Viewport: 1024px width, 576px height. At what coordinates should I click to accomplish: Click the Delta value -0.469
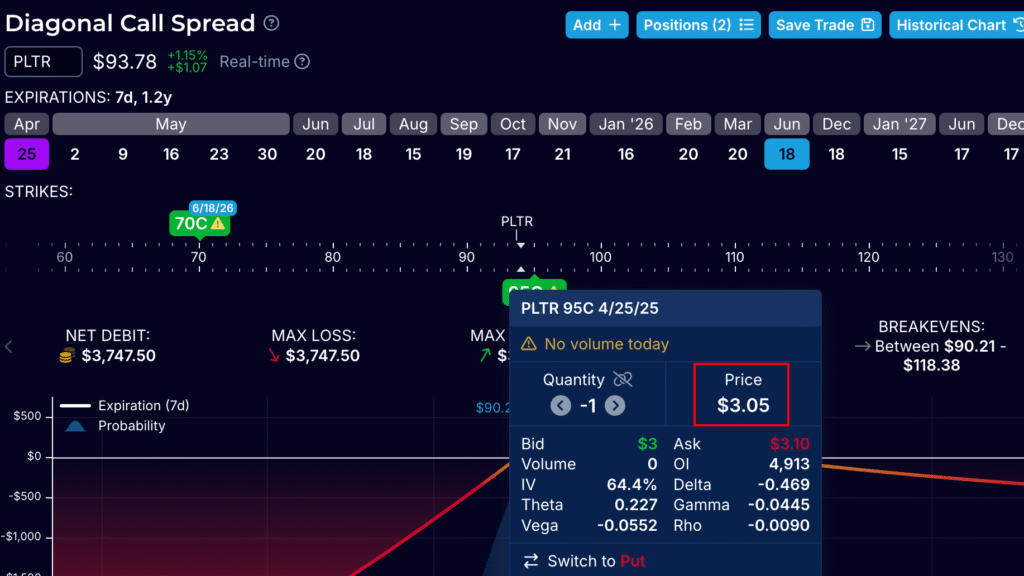tap(784, 485)
